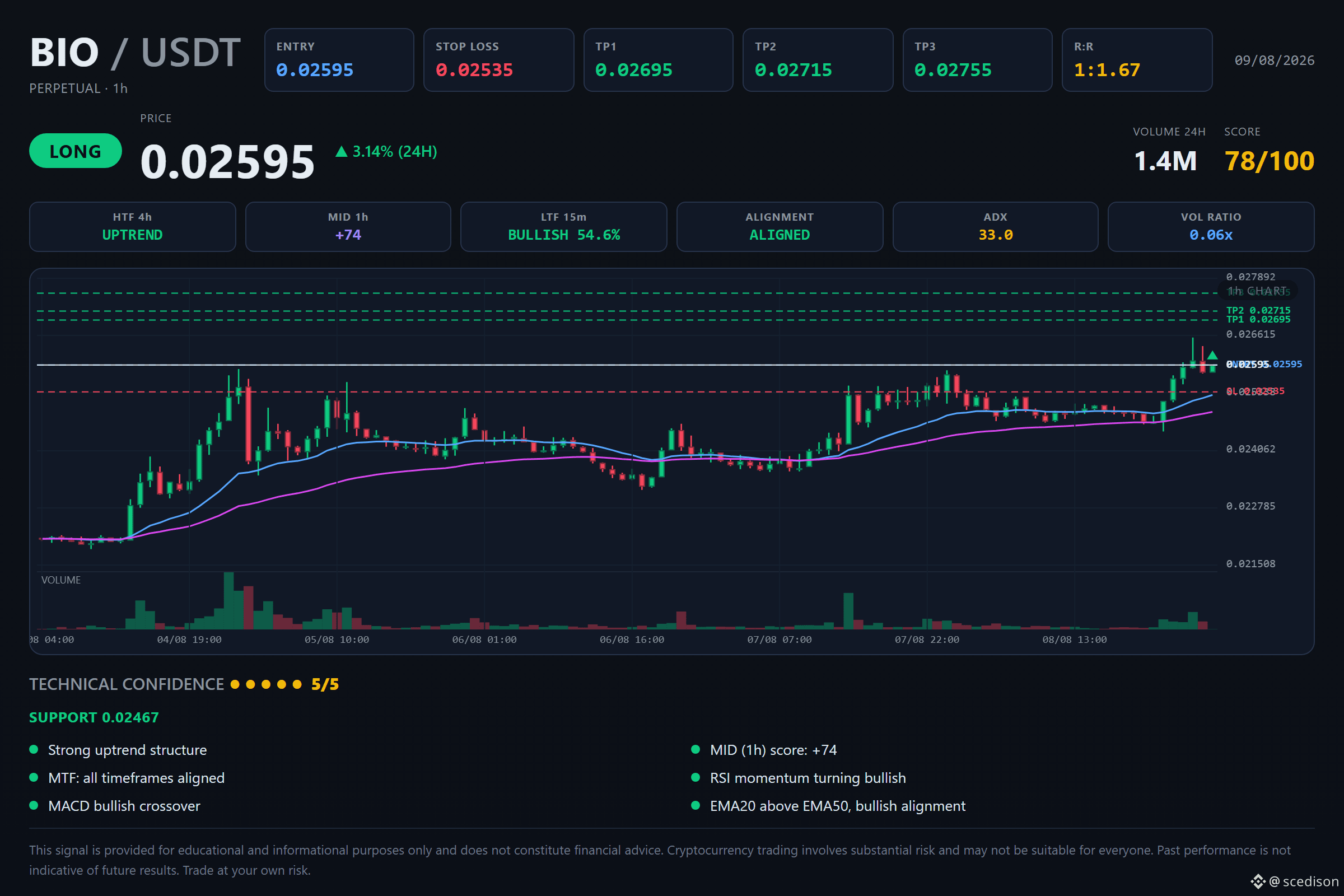Click the 04/08 19:00 time axis label
1344x896 pixels.
[189, 640]
